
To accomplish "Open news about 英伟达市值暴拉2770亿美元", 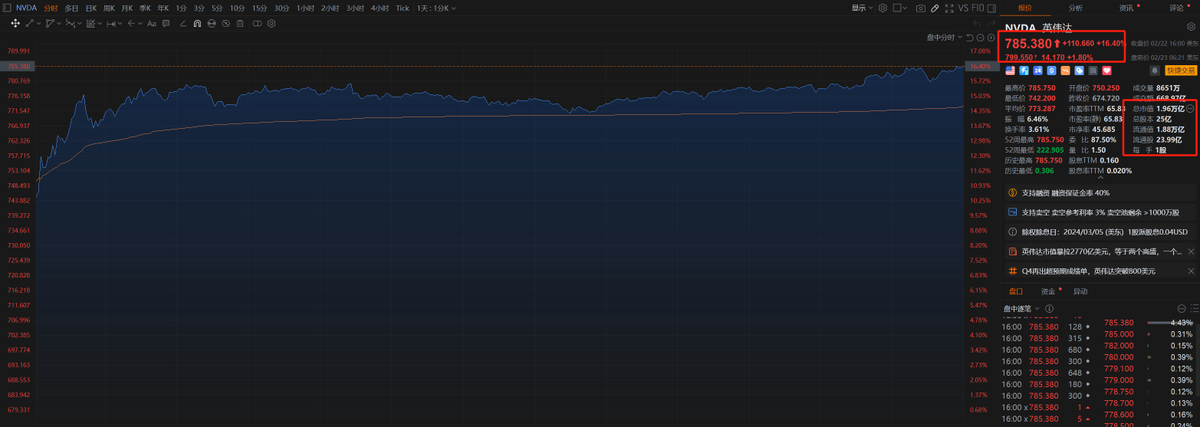I will point(1102,251).
